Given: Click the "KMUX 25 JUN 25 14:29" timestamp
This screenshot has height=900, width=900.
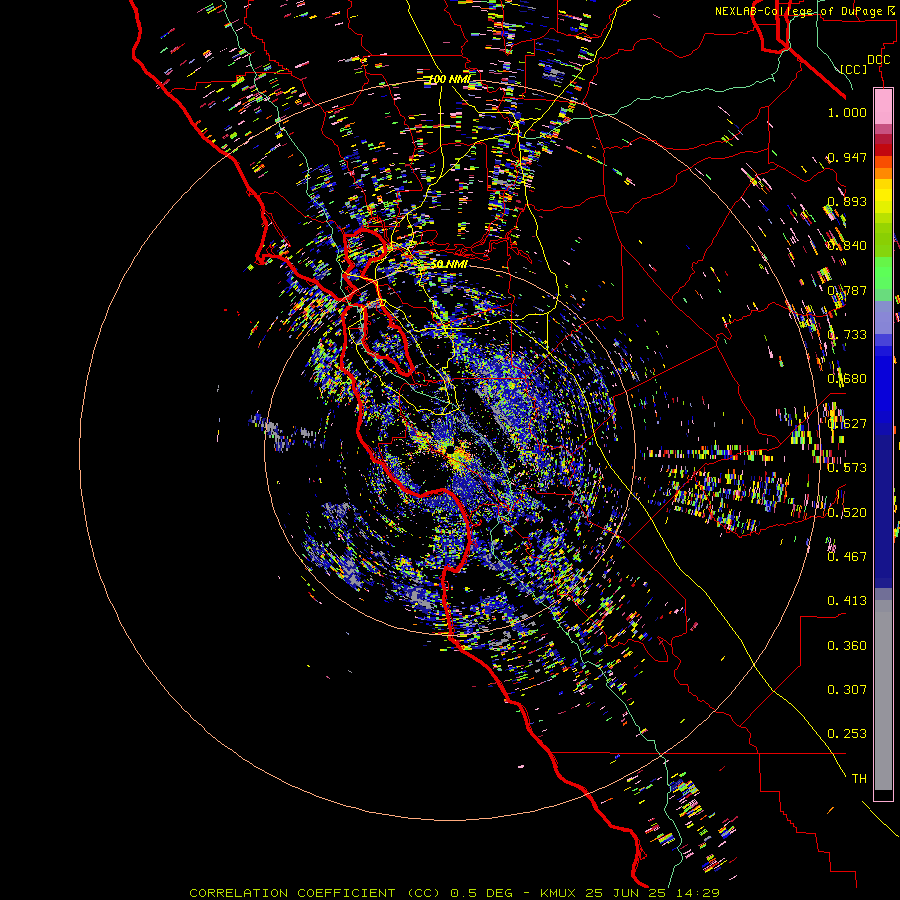Looking at the screenshot, I should coord(630,893).
